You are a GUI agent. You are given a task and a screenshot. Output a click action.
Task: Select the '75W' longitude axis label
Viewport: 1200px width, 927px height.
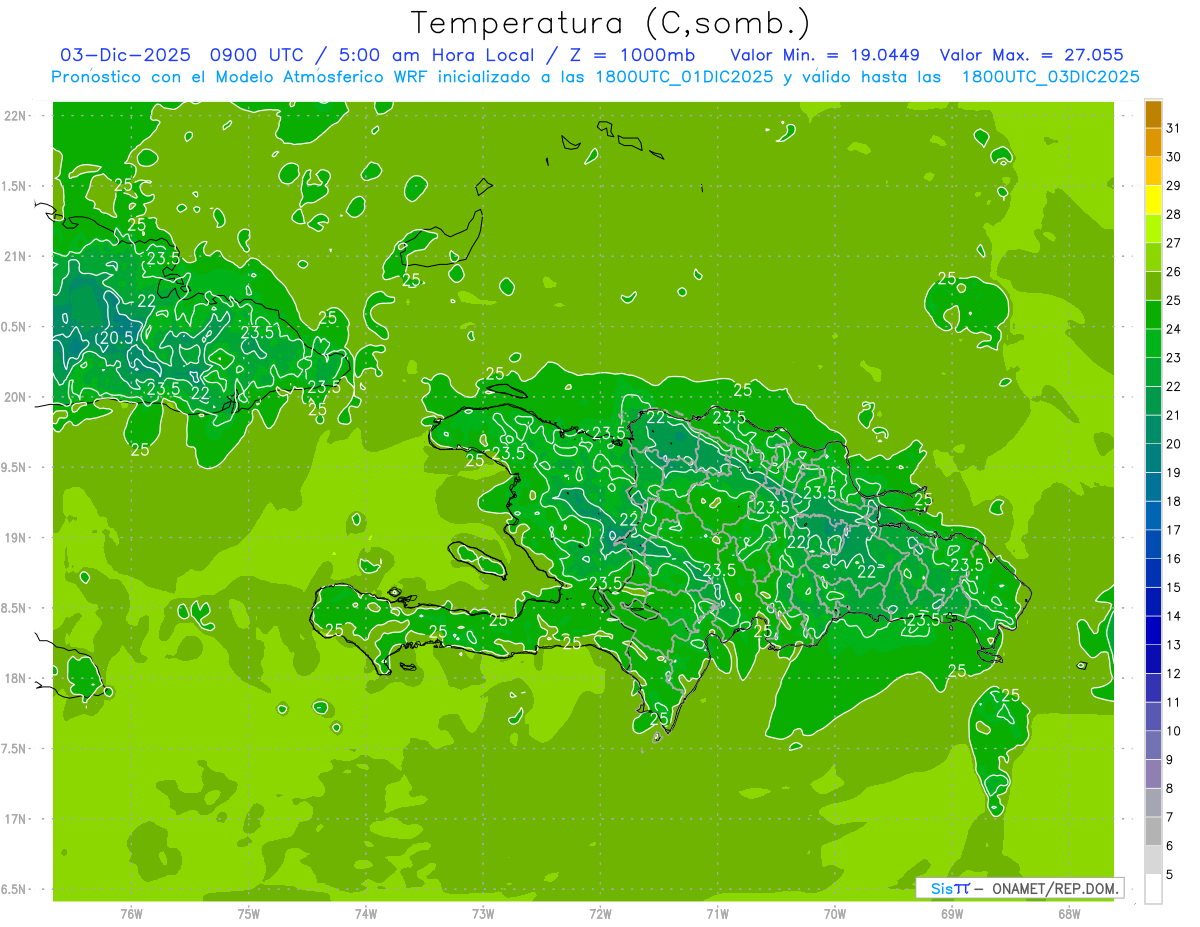248,913
